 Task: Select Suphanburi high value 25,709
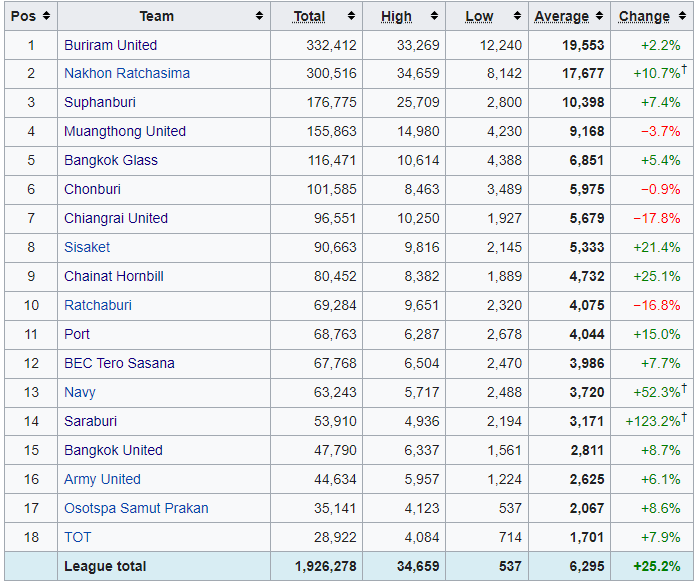tap(418, 103)
